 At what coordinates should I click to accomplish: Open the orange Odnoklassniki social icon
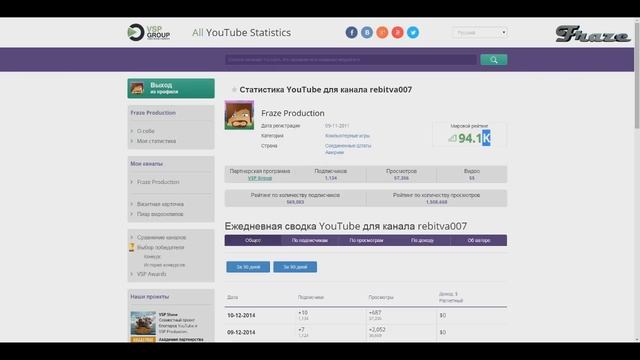tap(382, 33)
